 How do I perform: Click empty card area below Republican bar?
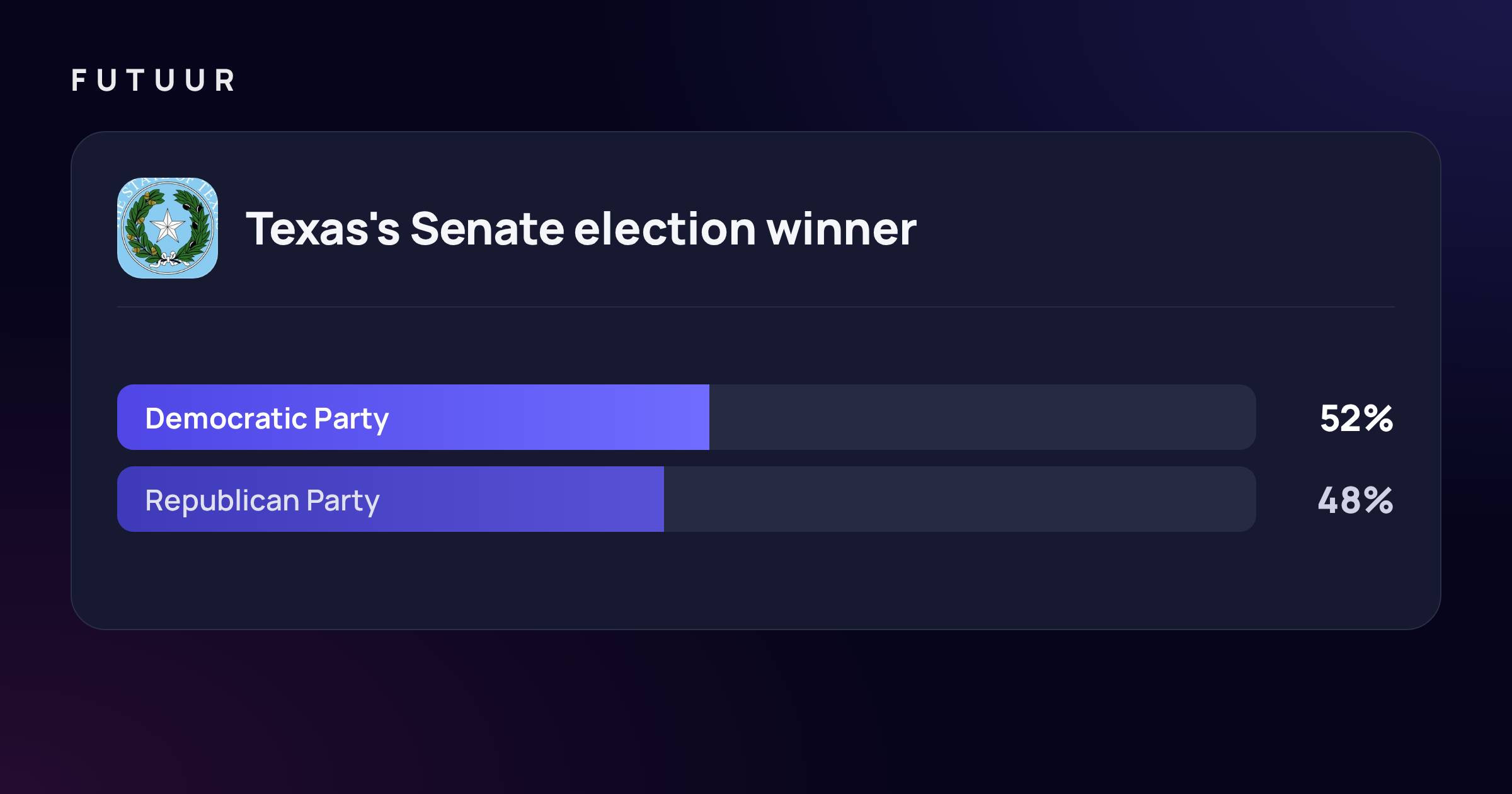[x=756, y=580]
